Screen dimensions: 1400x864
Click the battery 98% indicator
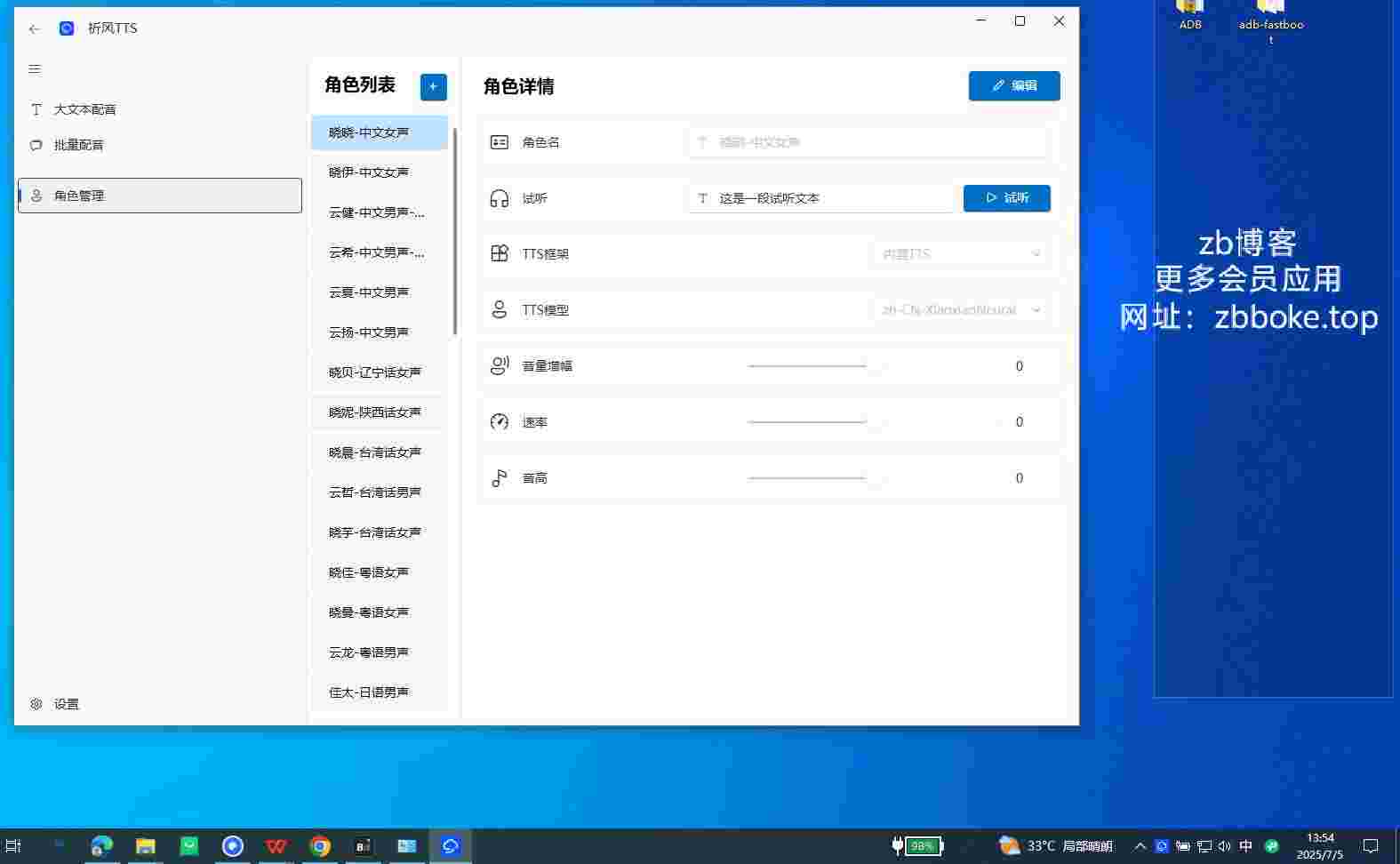click(x=918, y=845)
